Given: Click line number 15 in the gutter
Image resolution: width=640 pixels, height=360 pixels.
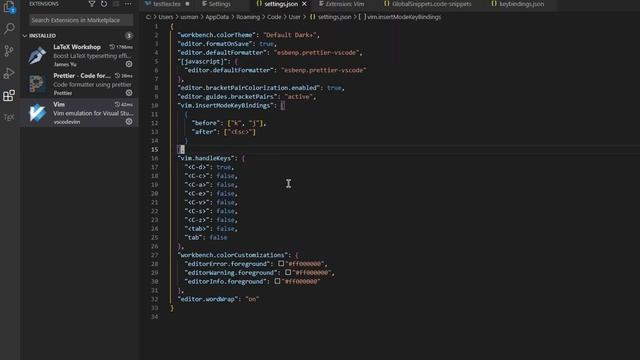Looking at the screenshot, I should click(x=154, y=149).
